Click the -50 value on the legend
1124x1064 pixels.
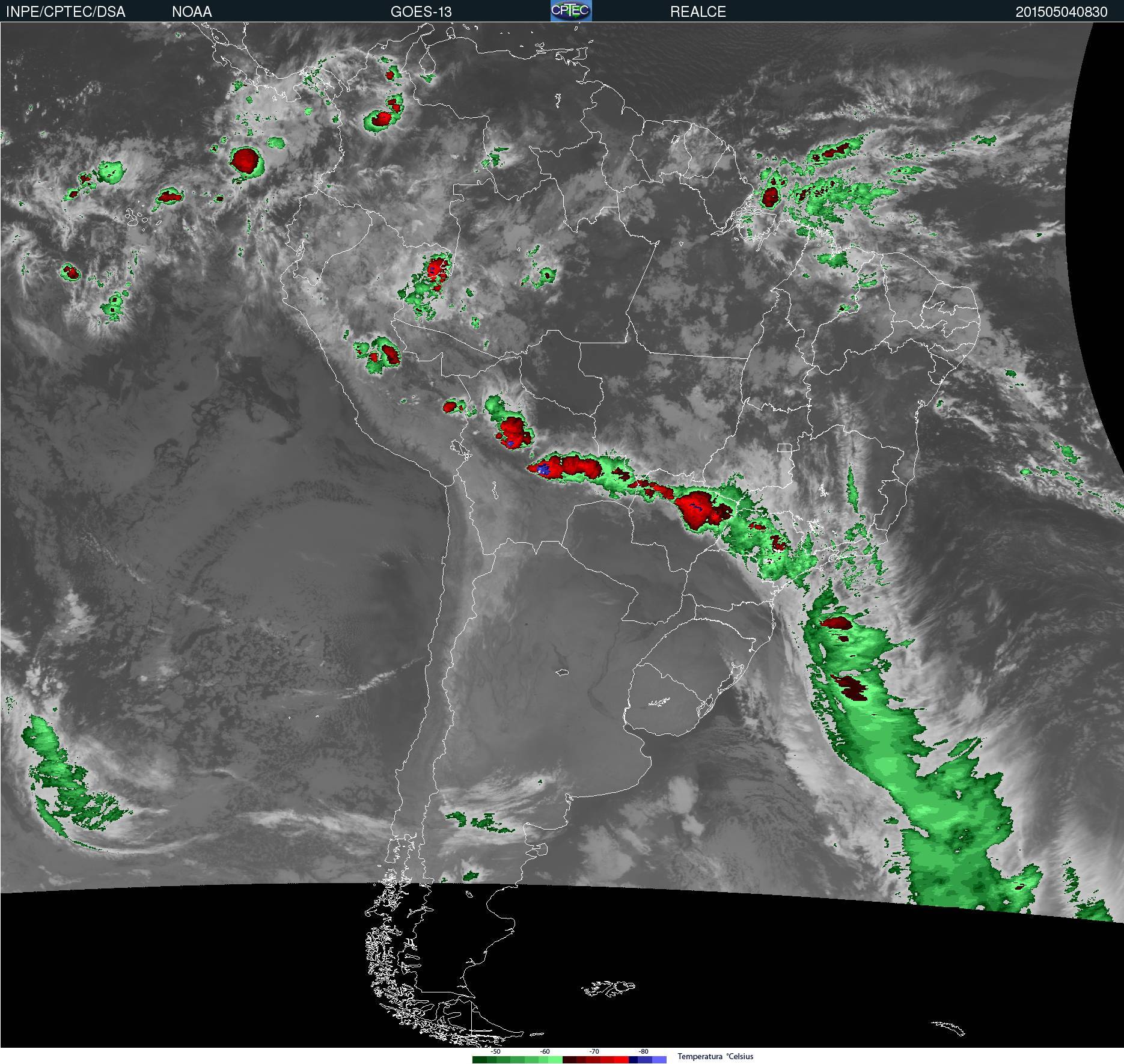pos(495,1052)
